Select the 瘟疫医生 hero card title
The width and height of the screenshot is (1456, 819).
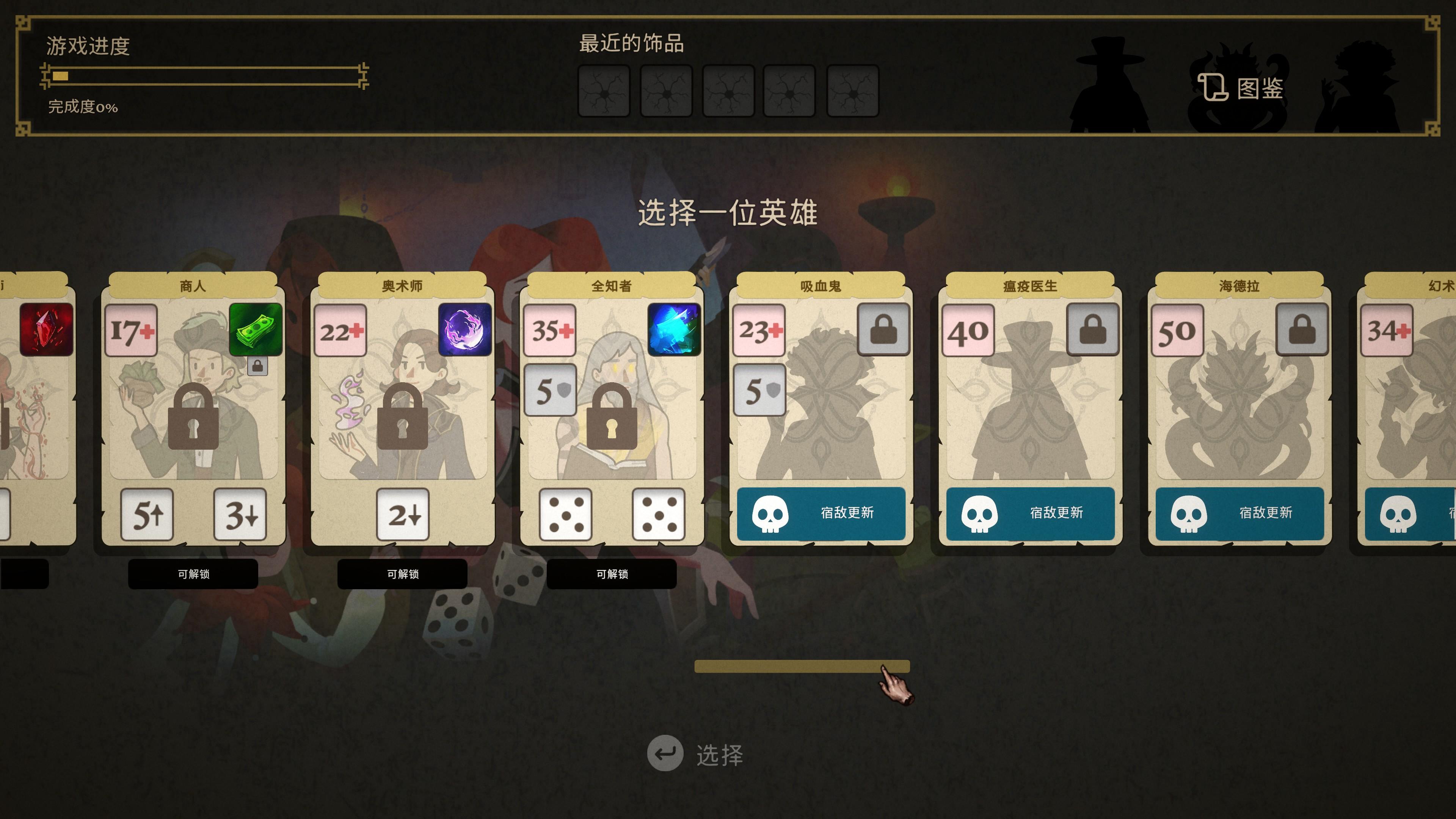coord(1030,286)
